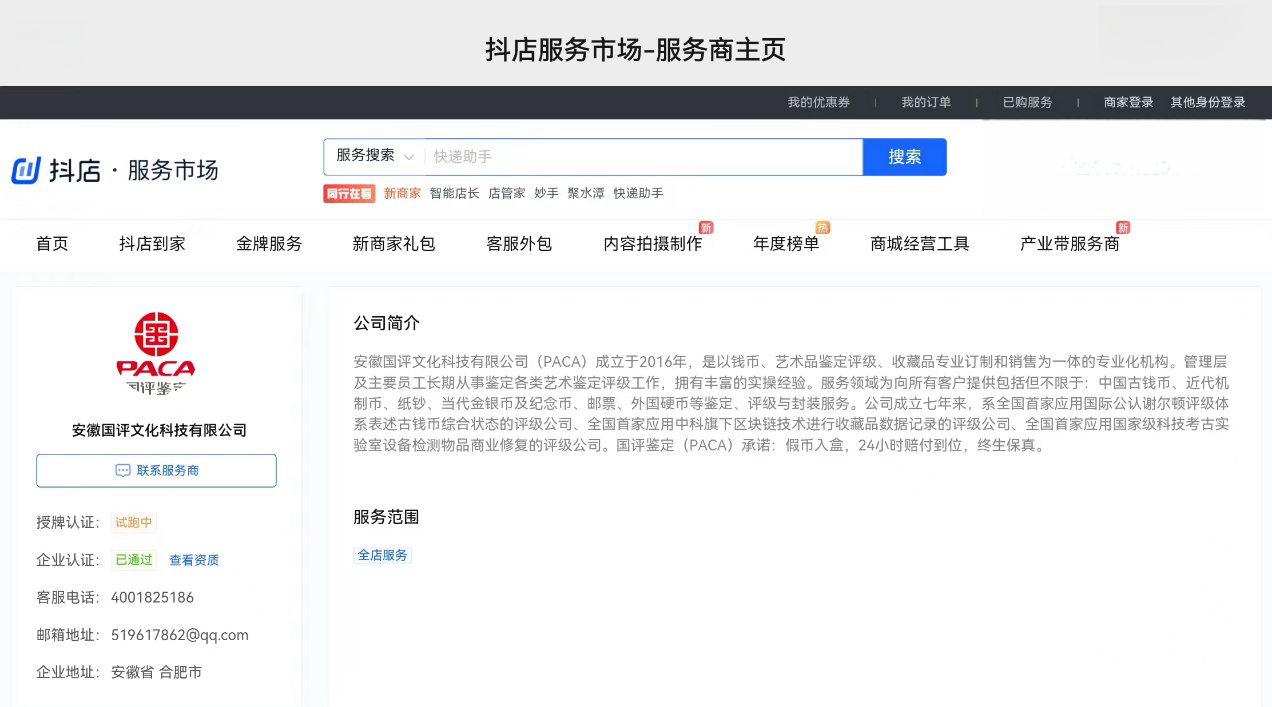Click the 查看资质 link
This screenshot has width=1272, height=707.
point(194,560)
